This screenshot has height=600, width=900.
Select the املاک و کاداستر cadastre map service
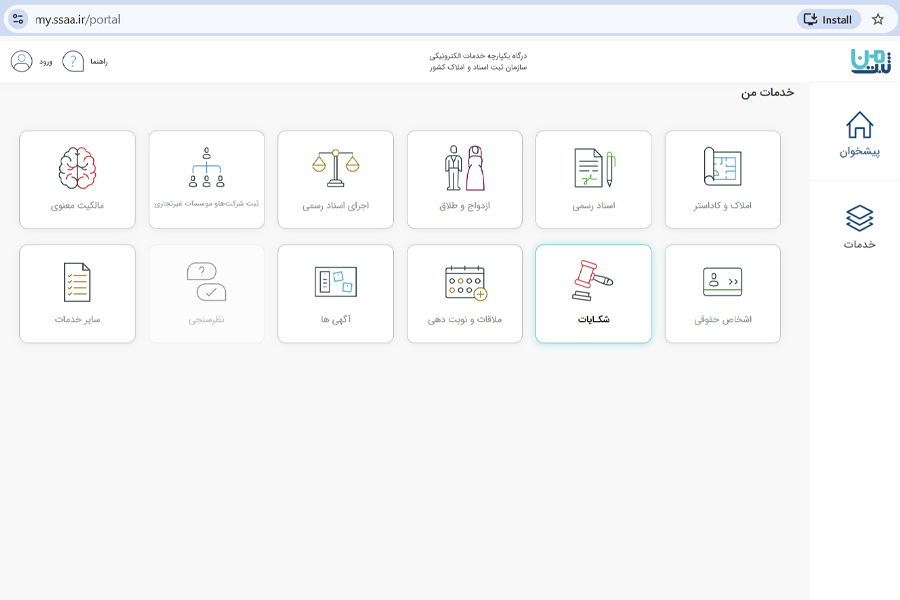pyautogui.click(x=722, y=179)
